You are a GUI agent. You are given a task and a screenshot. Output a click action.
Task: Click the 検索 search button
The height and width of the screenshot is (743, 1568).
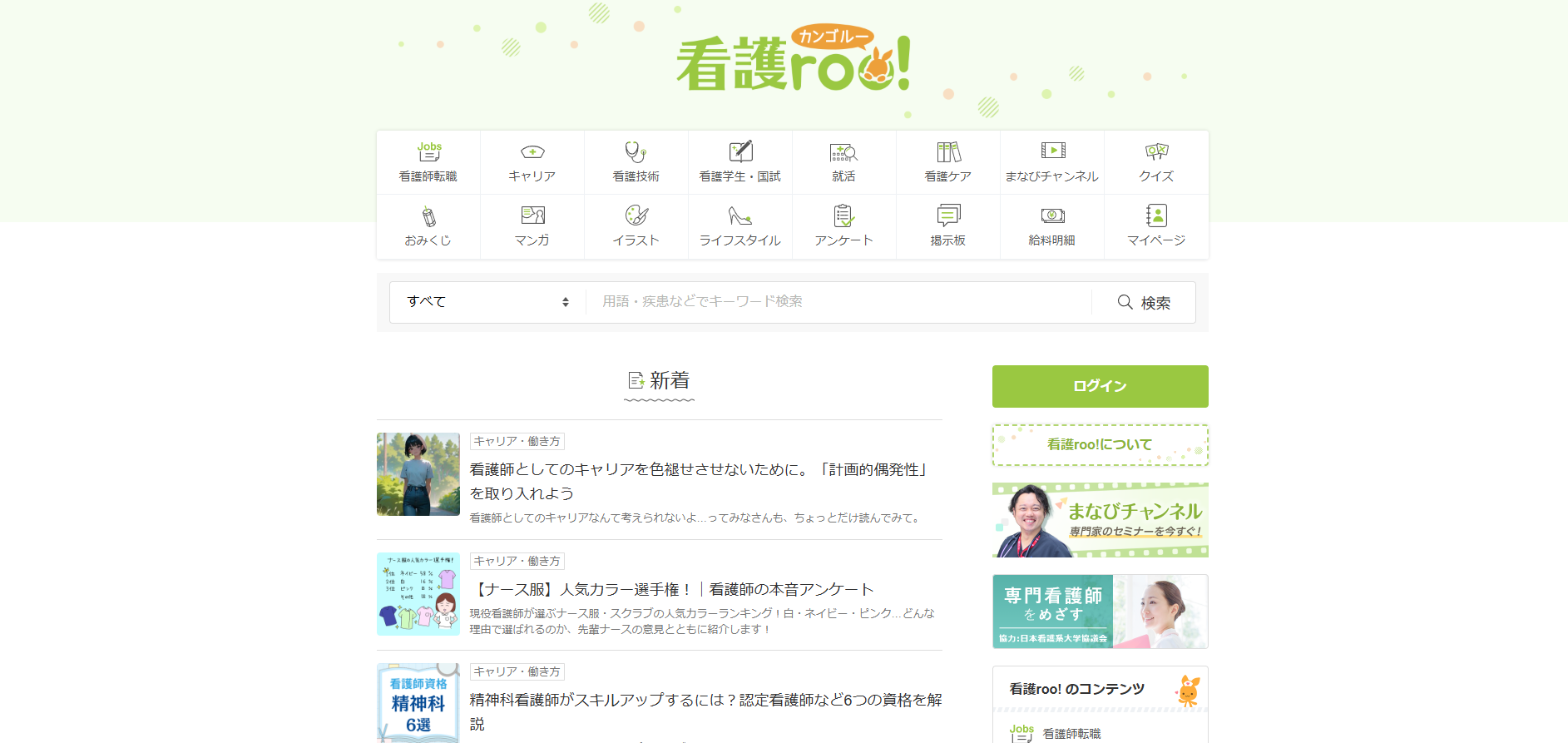(x=1144, y=302)
